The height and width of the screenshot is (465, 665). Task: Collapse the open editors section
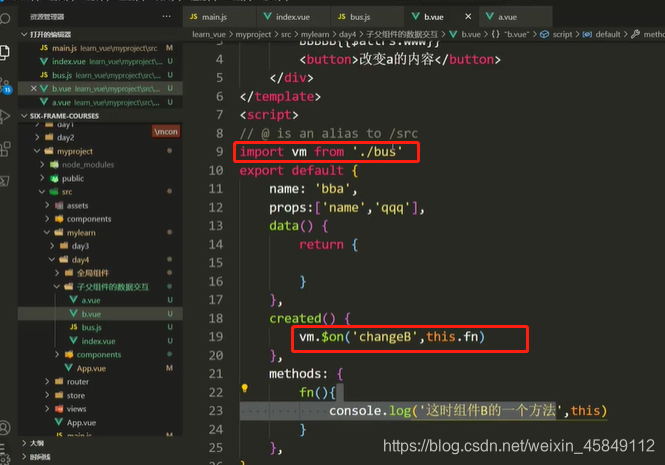click(x=24, y=34)
